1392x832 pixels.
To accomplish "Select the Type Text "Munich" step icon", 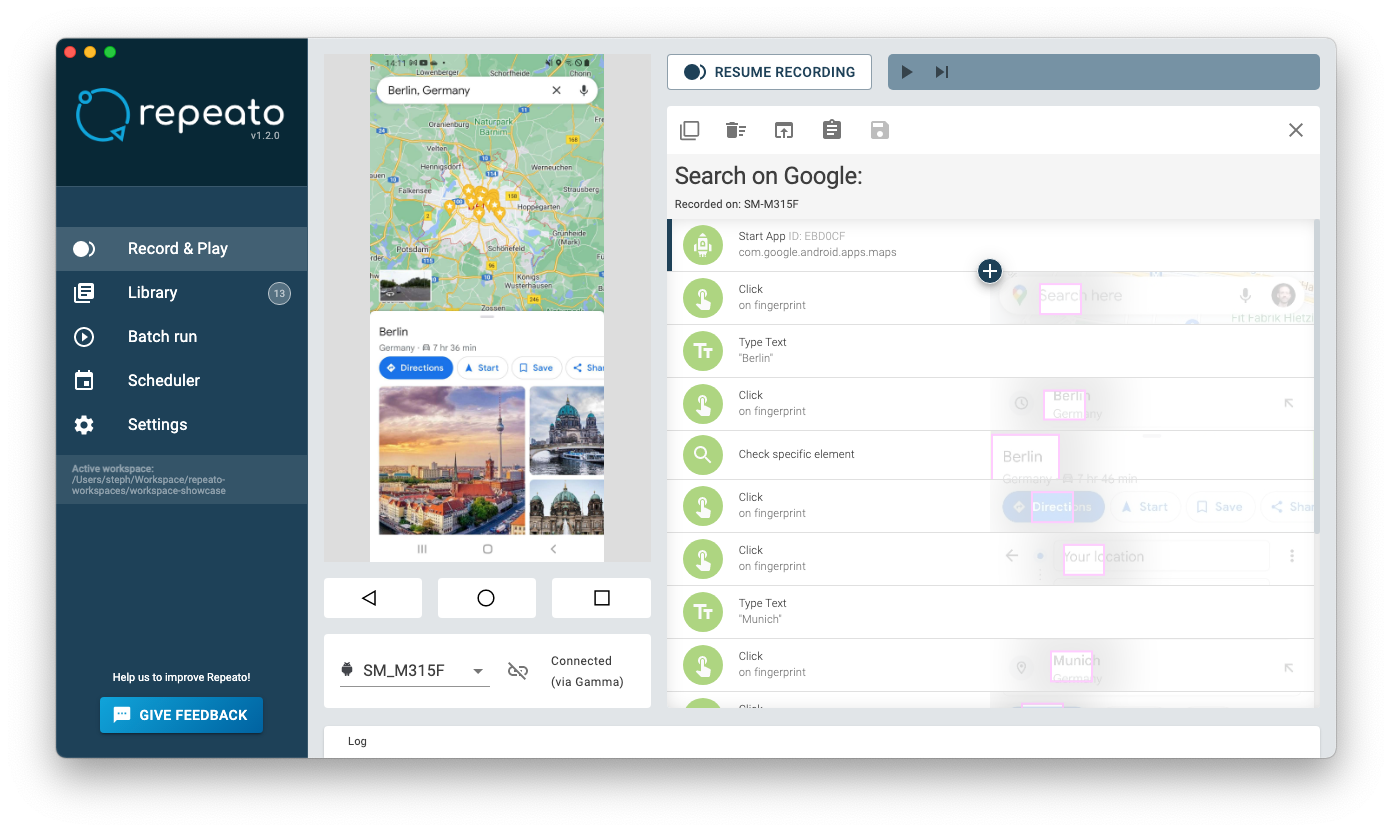I will click(x=703, y=612).
